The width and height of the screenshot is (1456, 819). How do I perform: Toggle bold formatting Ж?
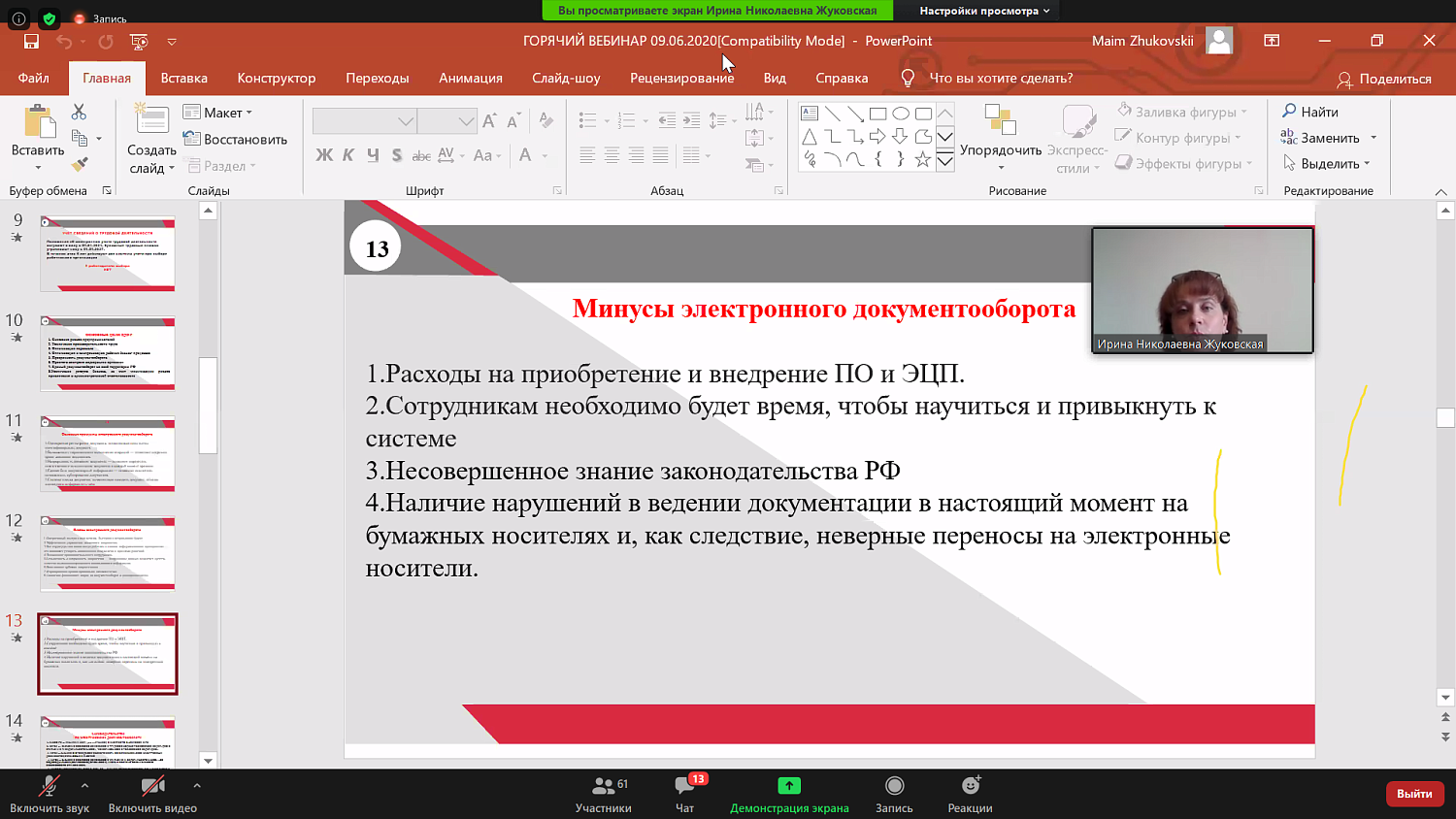coord(324,155)
